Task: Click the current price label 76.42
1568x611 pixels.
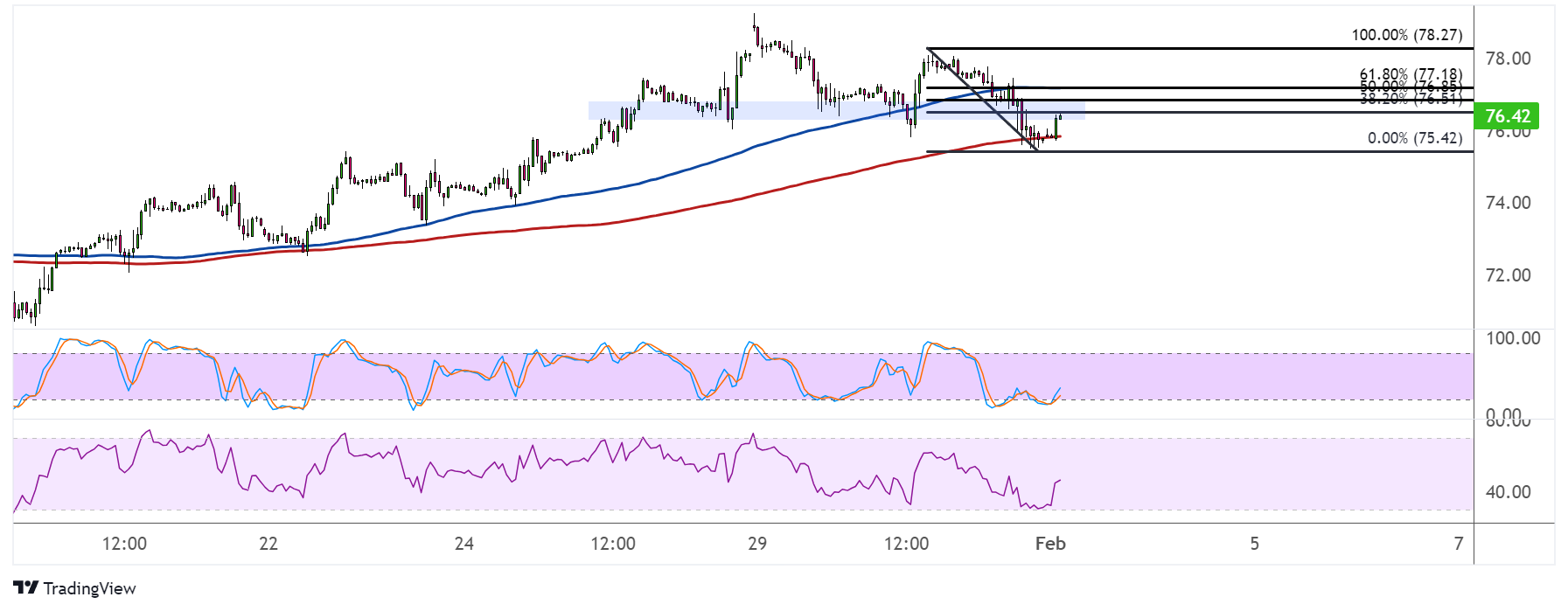Action: [x=1507, y=116]
